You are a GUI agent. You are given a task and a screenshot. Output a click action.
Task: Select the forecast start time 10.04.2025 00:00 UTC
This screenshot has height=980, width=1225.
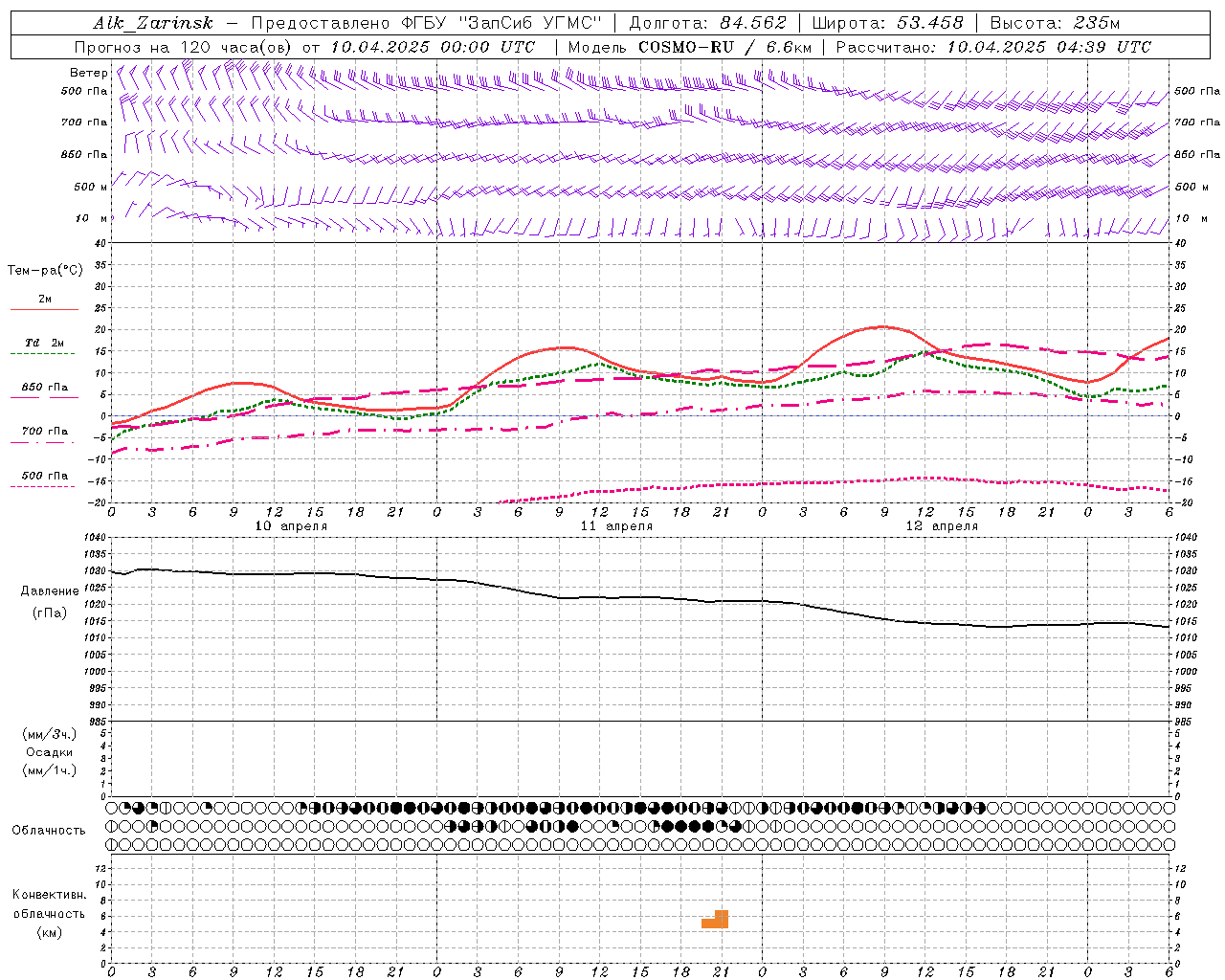pos(433,47)
